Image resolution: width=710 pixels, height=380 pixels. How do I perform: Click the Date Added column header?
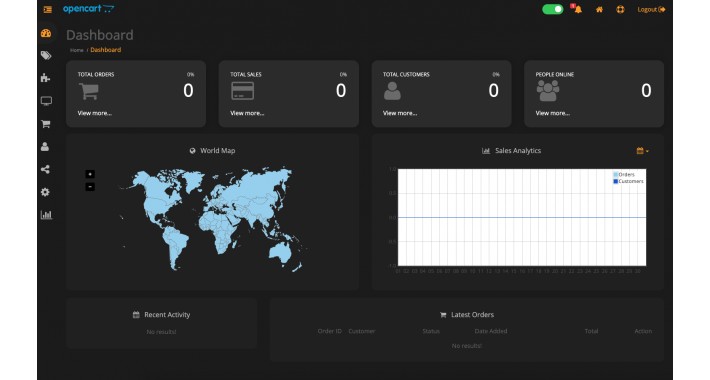tap(491, 331)
